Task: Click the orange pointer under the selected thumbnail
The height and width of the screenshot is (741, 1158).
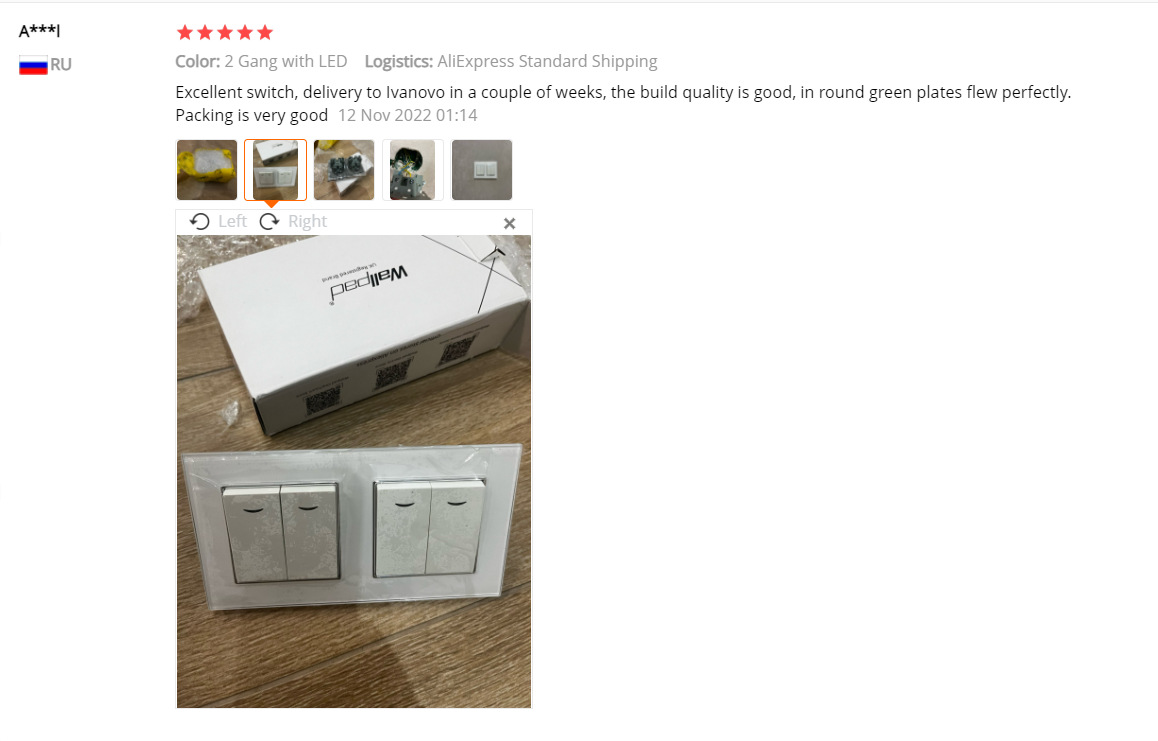Action: click(271, 204)
